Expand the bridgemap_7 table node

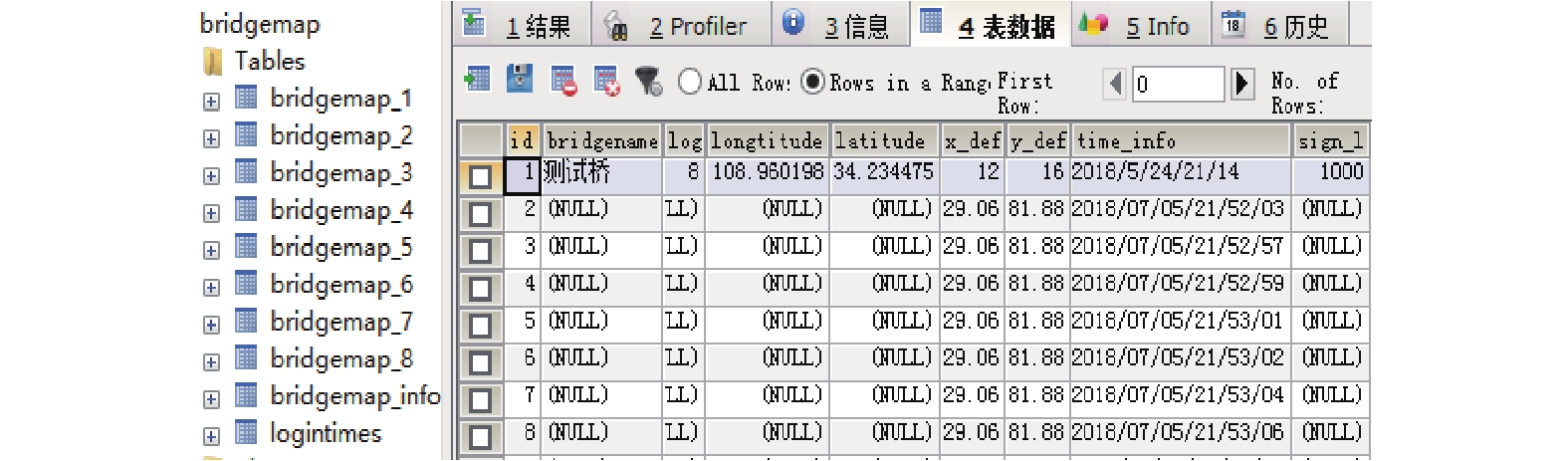point(211,325)
